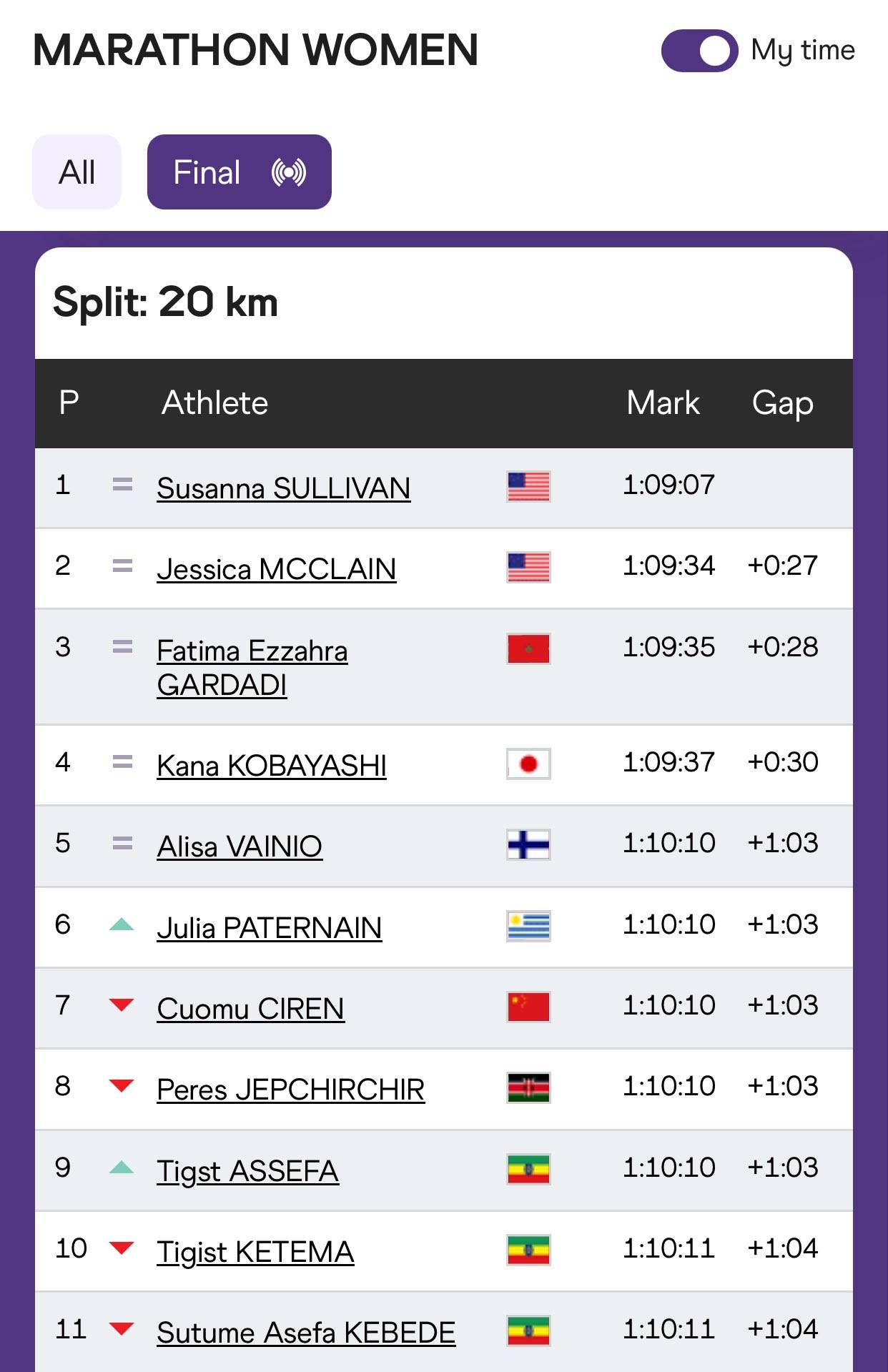Open Sutume Asefa KEBEDE athlete link
888x1372 pixels.
point(306,1333)
